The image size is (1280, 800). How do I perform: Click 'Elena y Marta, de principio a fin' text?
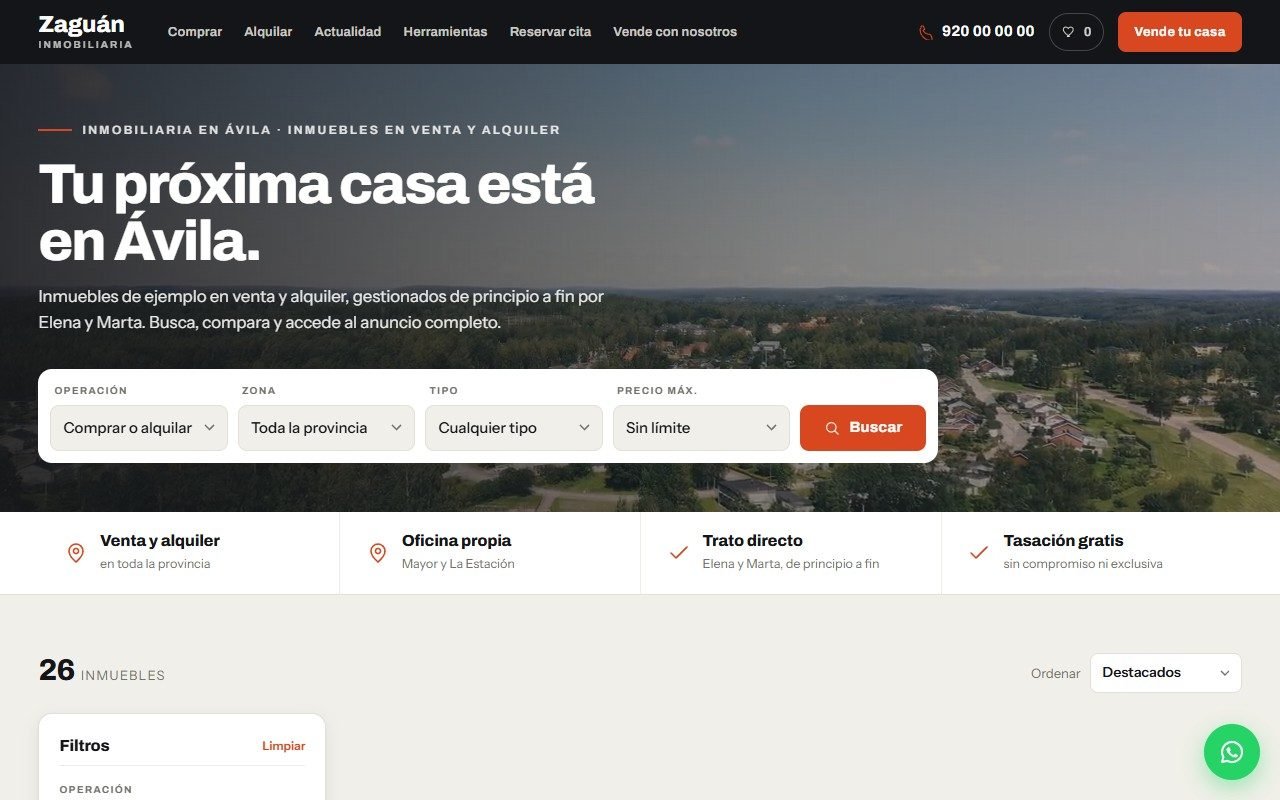pos(791,564)
